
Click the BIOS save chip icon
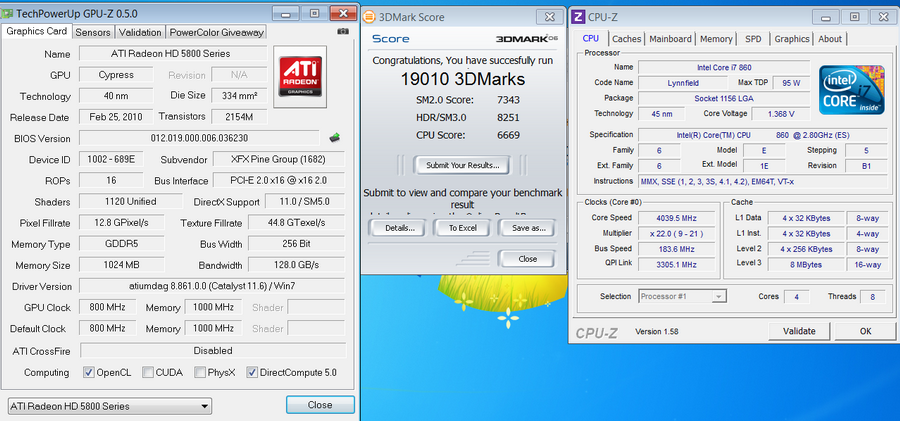(x=335, y=138)
